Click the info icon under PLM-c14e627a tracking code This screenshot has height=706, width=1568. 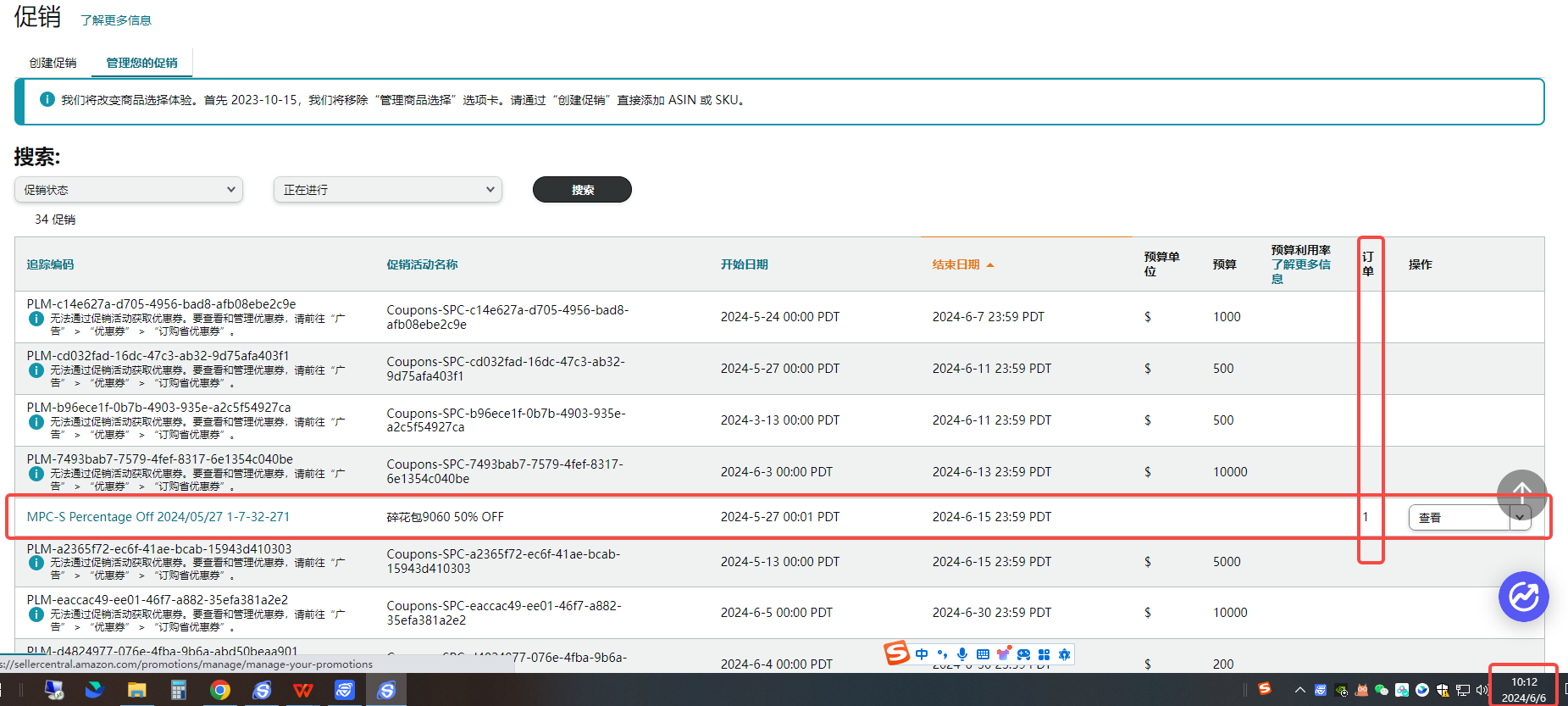click(36, 319)
